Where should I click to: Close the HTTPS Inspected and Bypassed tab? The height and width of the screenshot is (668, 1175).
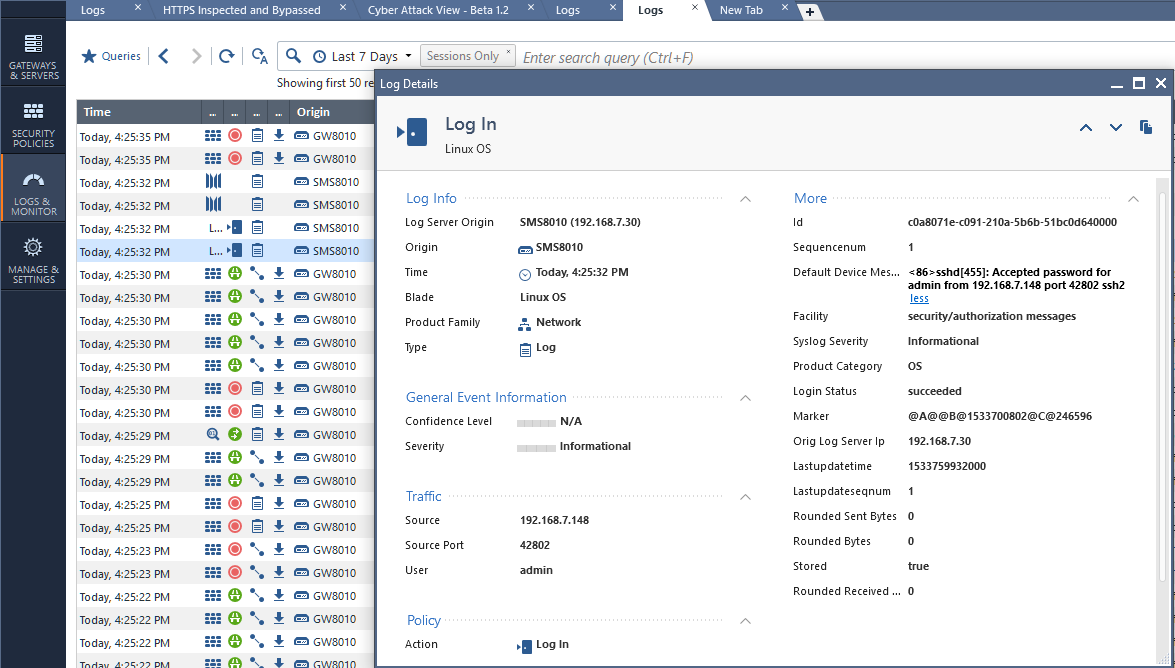click(342, 7)
